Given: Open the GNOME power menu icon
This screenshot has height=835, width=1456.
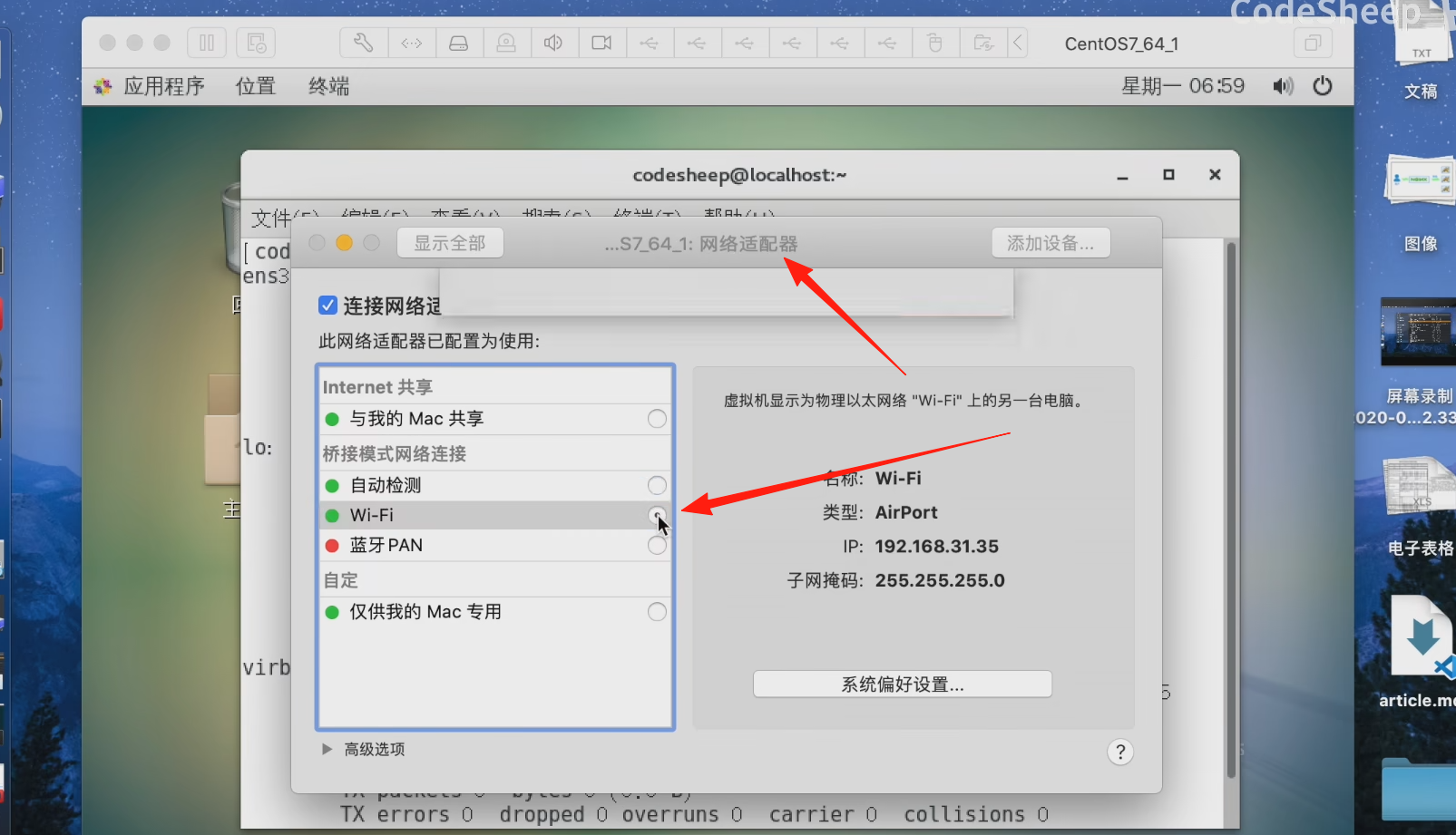Looking at the screenshot, I should 1323,86.
